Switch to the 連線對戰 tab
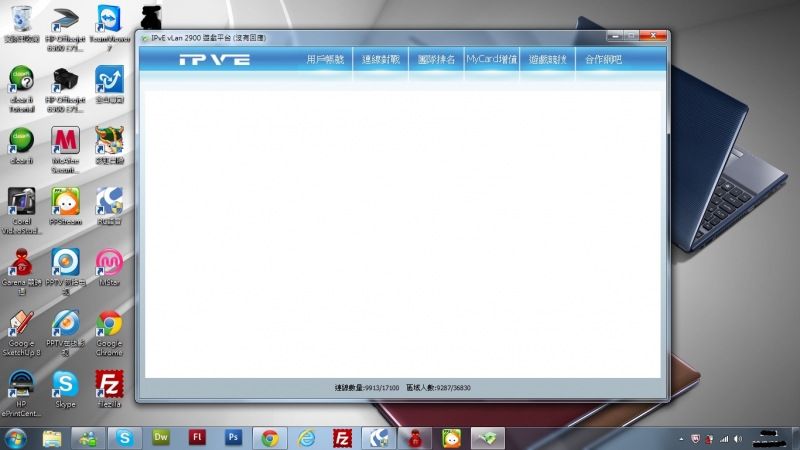This screenshot has width=800, height=450. coord(381,60)
